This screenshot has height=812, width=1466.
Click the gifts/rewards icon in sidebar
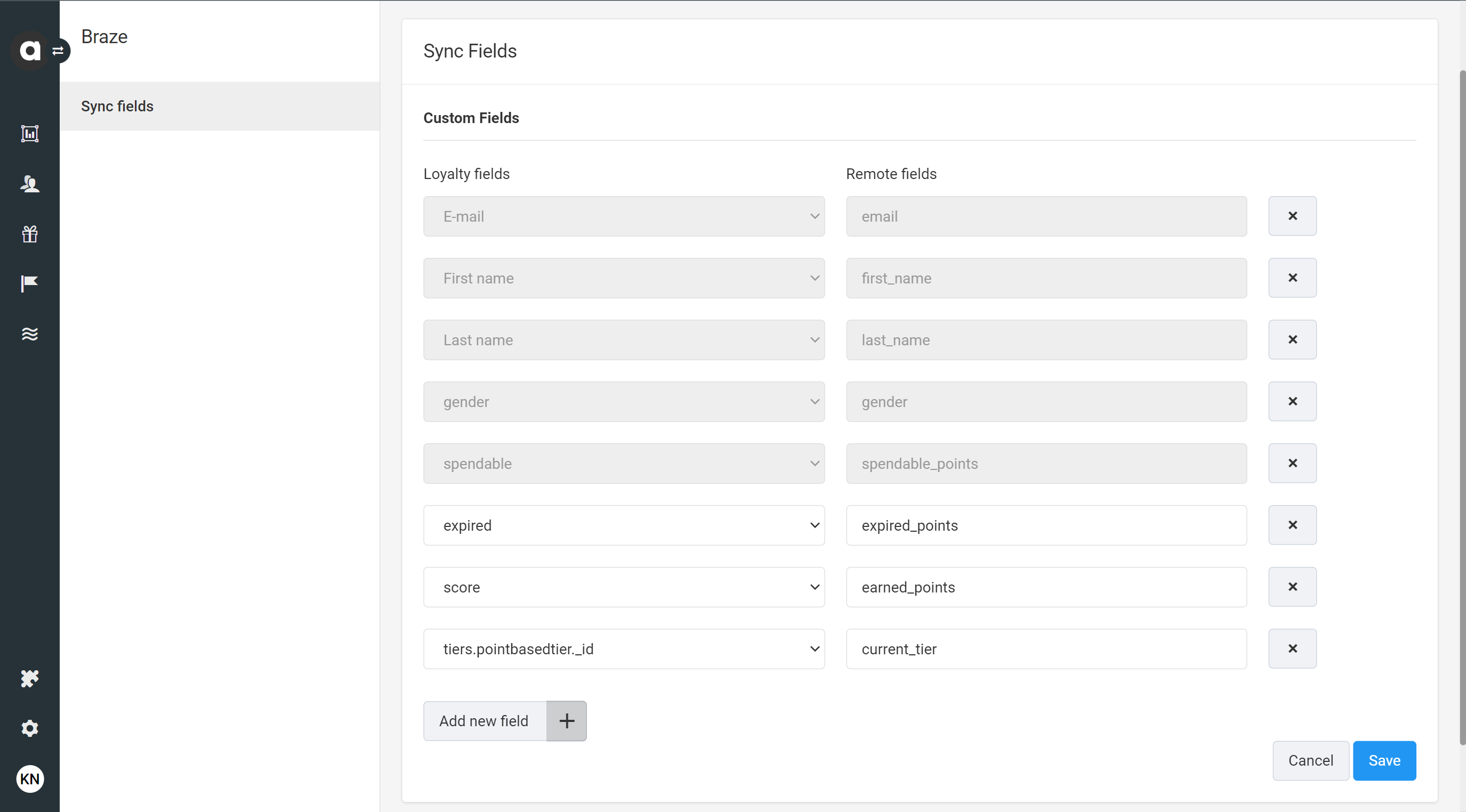pyautogui.click(x=29, y=234)
